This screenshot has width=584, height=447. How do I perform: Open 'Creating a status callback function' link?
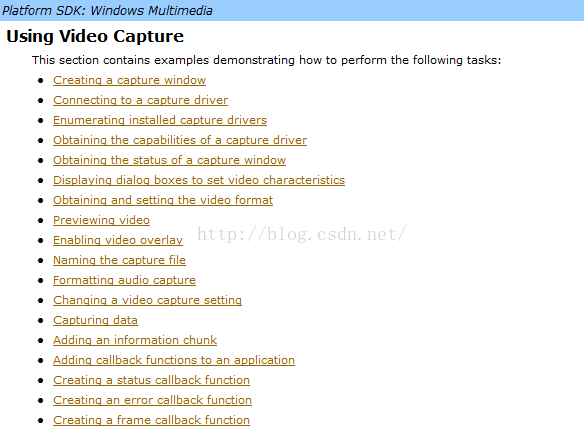(151, 380)
